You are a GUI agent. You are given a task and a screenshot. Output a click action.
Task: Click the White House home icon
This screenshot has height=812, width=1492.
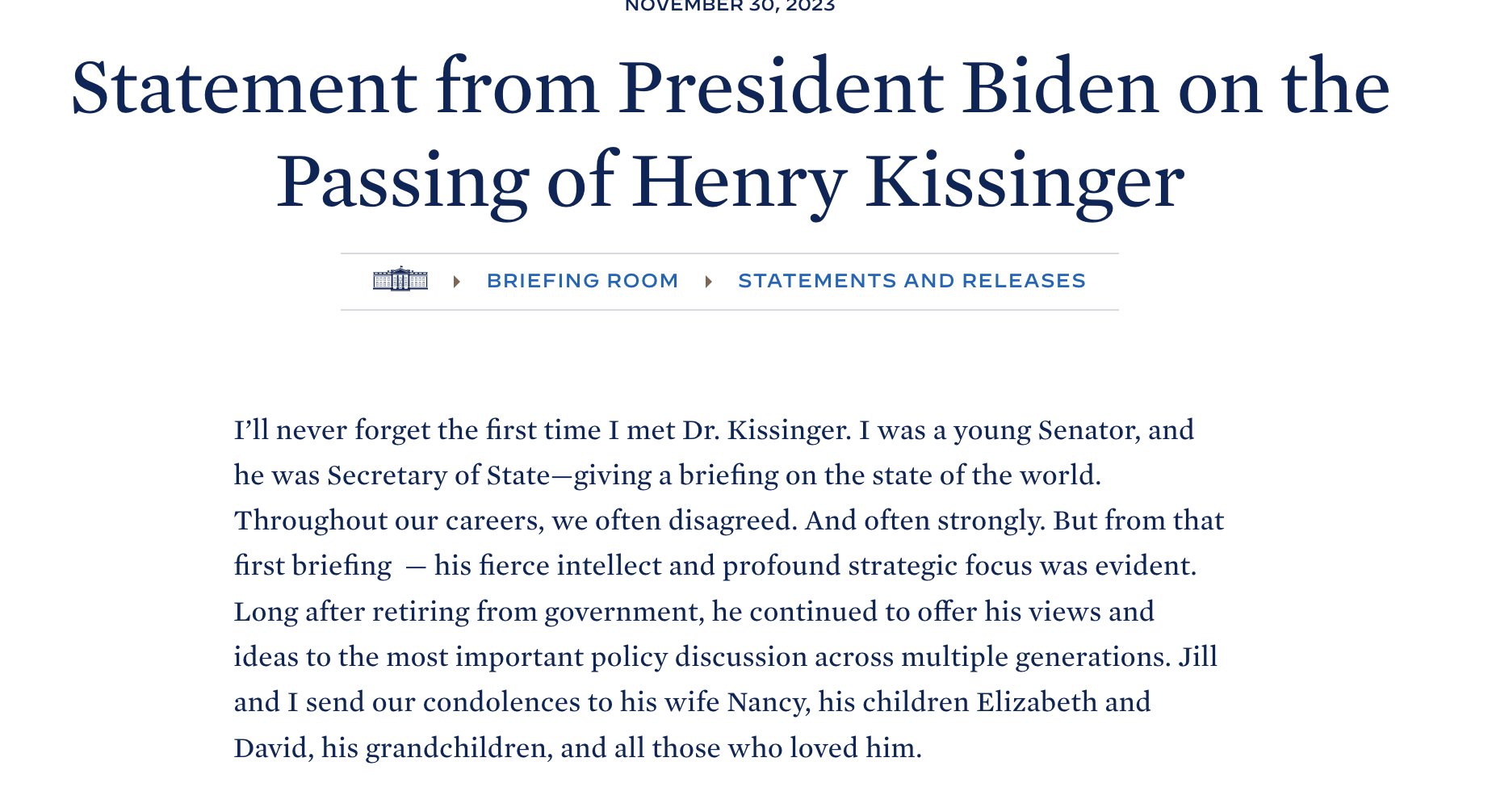tap(400, 279)
